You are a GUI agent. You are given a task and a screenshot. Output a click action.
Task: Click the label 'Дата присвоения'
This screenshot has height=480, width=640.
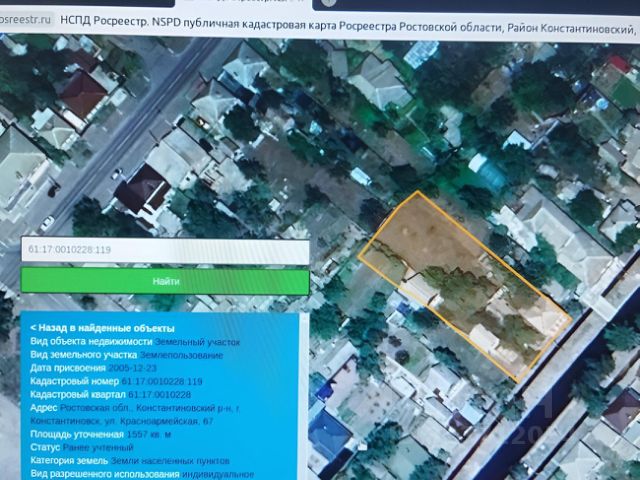coord(68,368)
